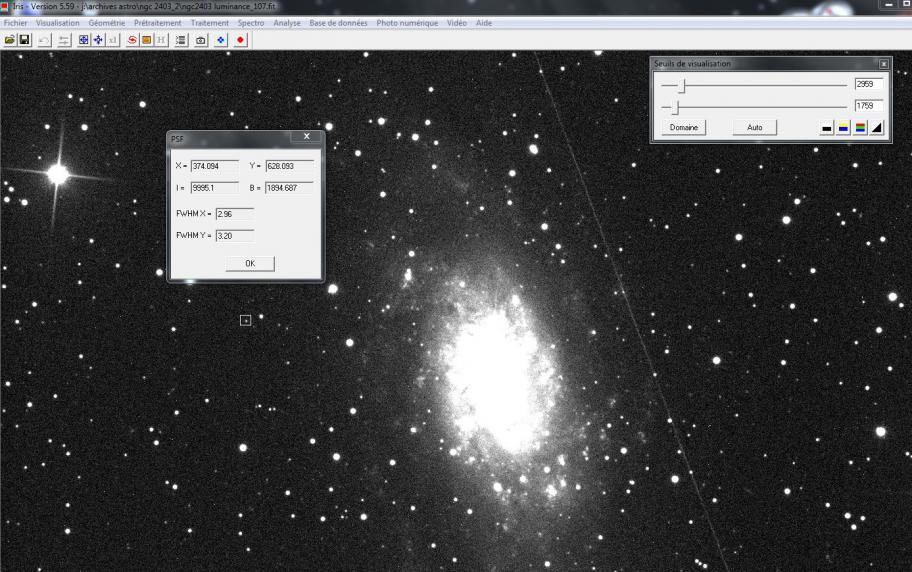Click the high threshold field showing 2959
The height and width of the screenshot is (572, 912).
(x=869, y=84)
